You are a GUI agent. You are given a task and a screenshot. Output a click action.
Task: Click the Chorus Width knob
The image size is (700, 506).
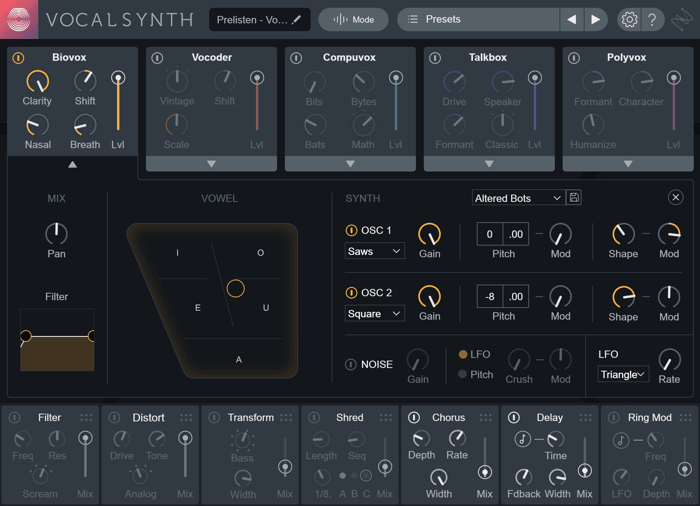pyautogui.click(x=439, y=477)
